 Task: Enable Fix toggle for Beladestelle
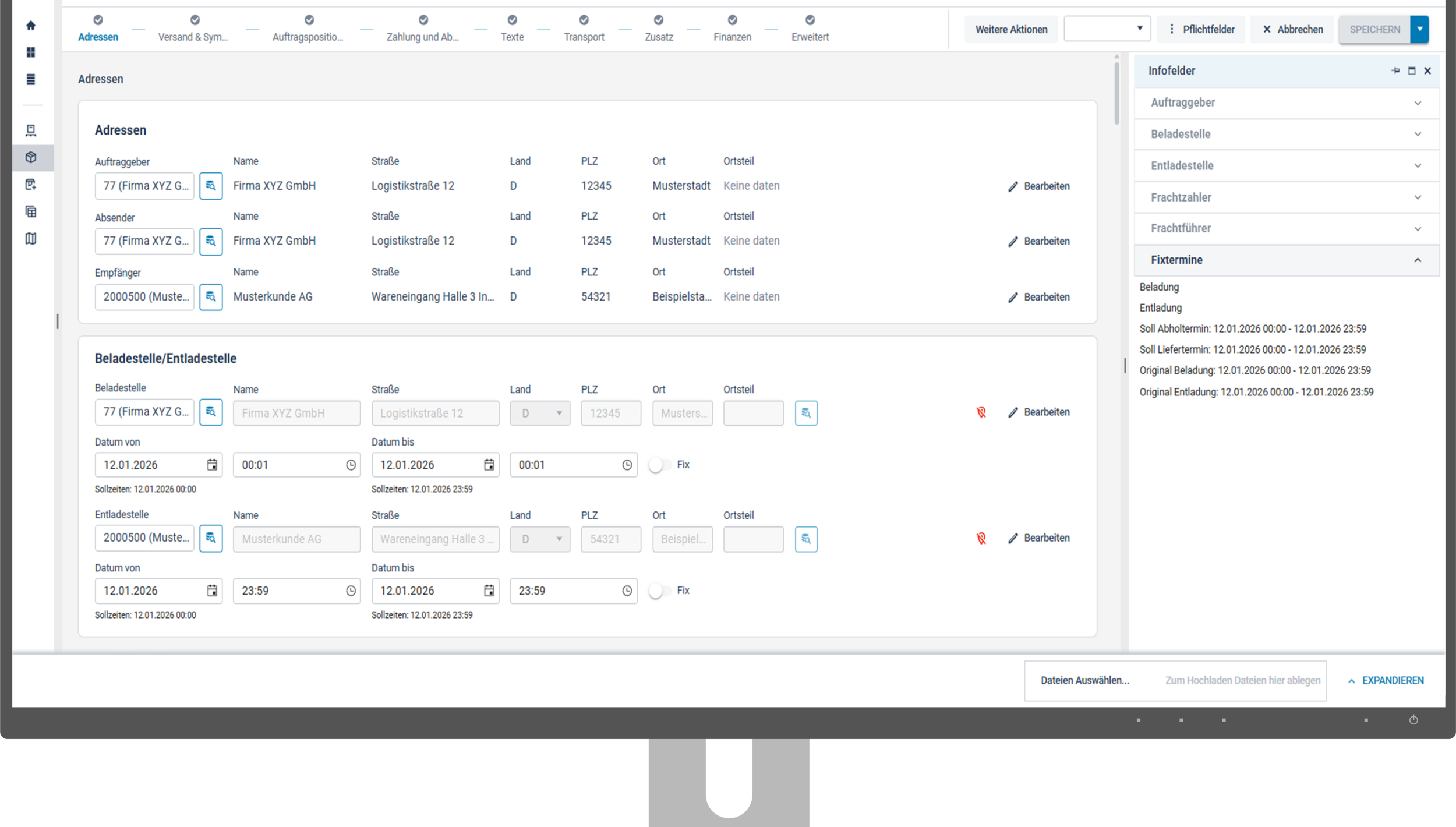point(660,465)
